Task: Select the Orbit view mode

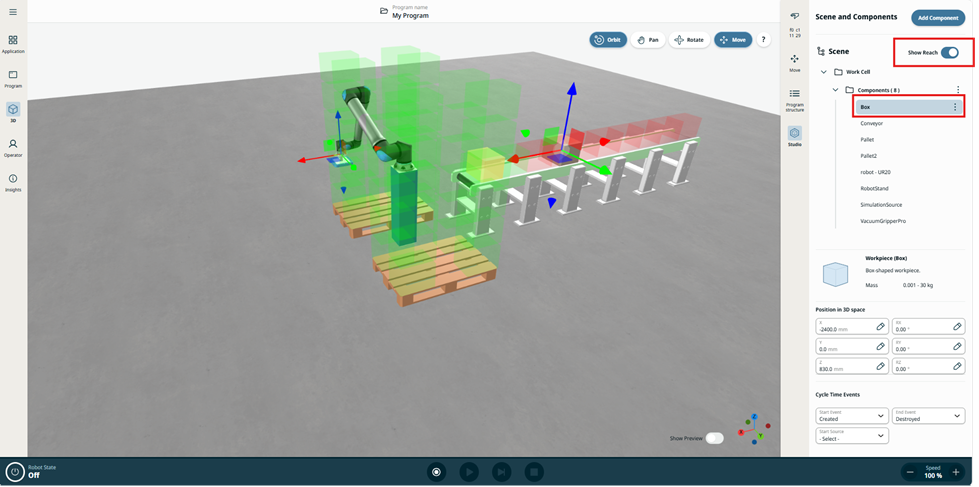Action: click(607, 40)
